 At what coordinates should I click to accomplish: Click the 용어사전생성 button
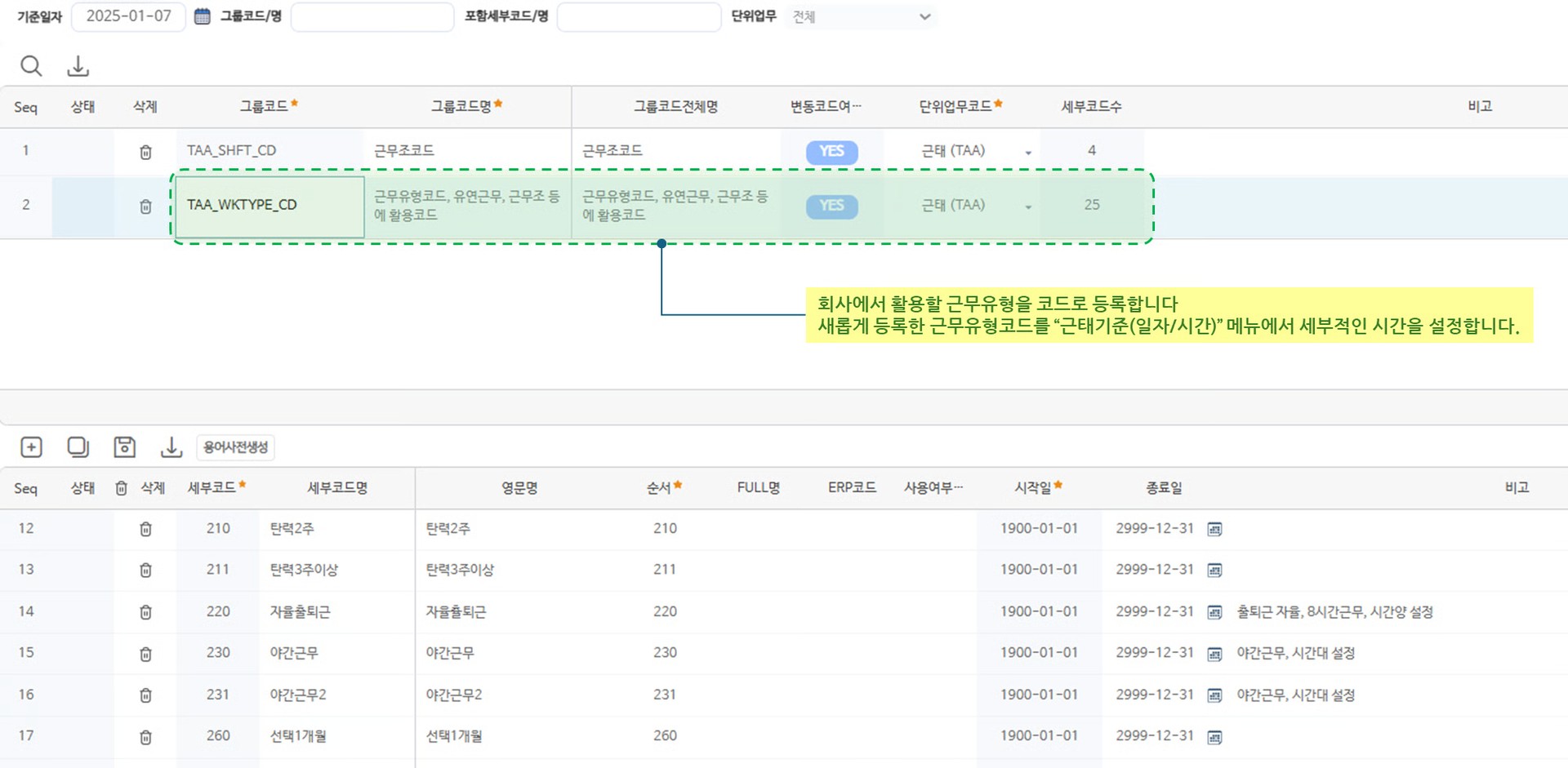(235, 447)
